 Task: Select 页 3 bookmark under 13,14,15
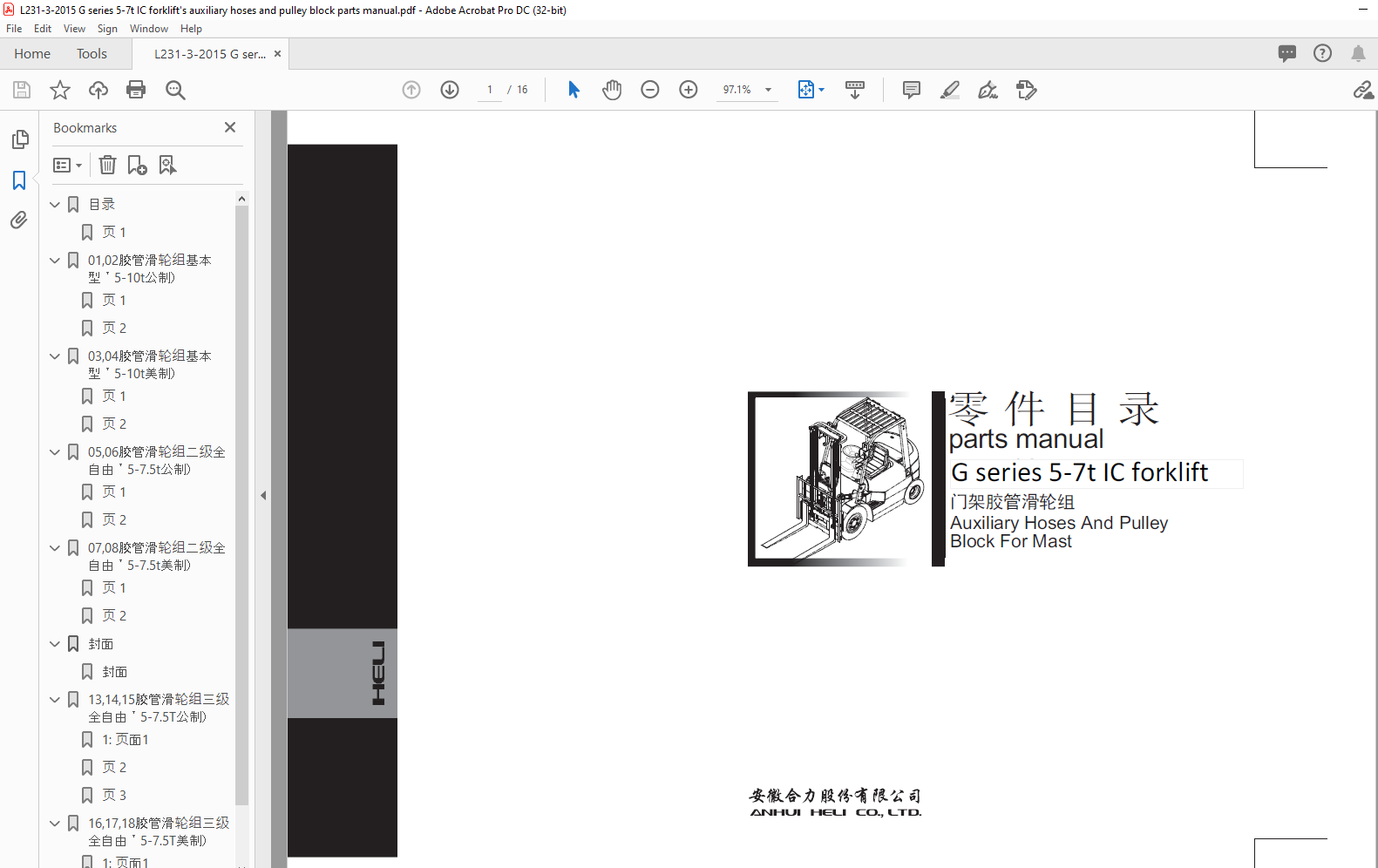click(x=114, y=795)
